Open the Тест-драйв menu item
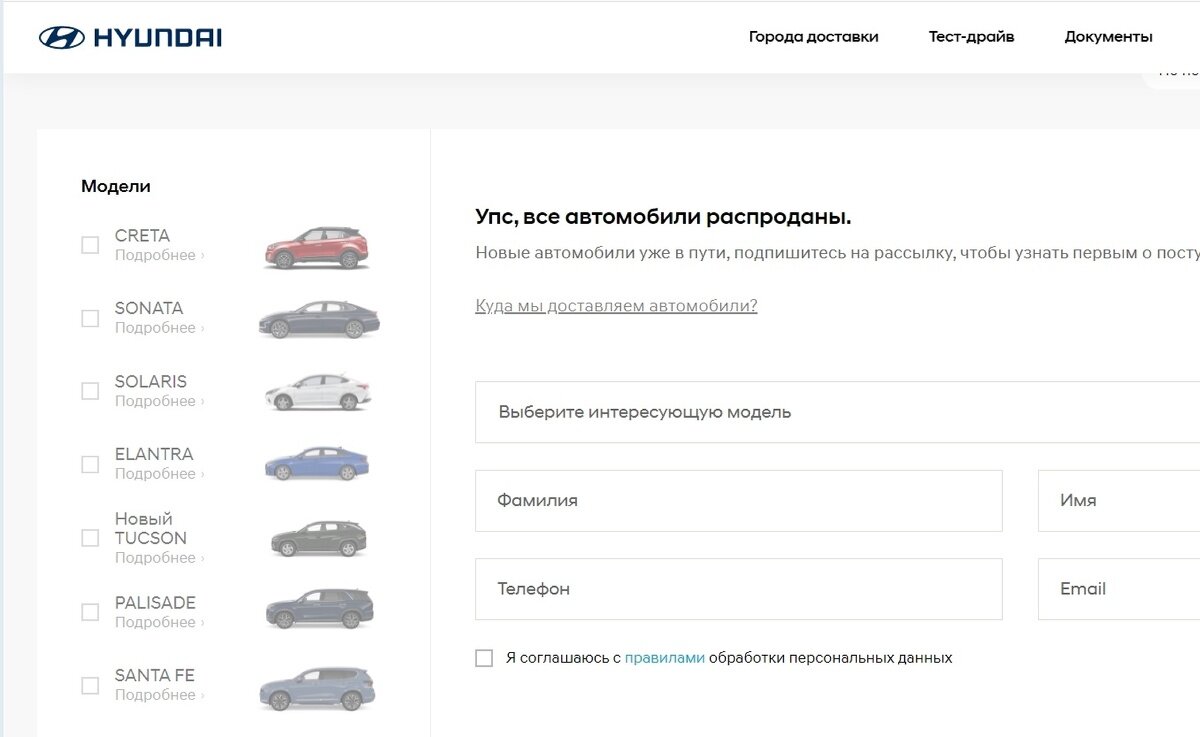 (x=971, y=37)
